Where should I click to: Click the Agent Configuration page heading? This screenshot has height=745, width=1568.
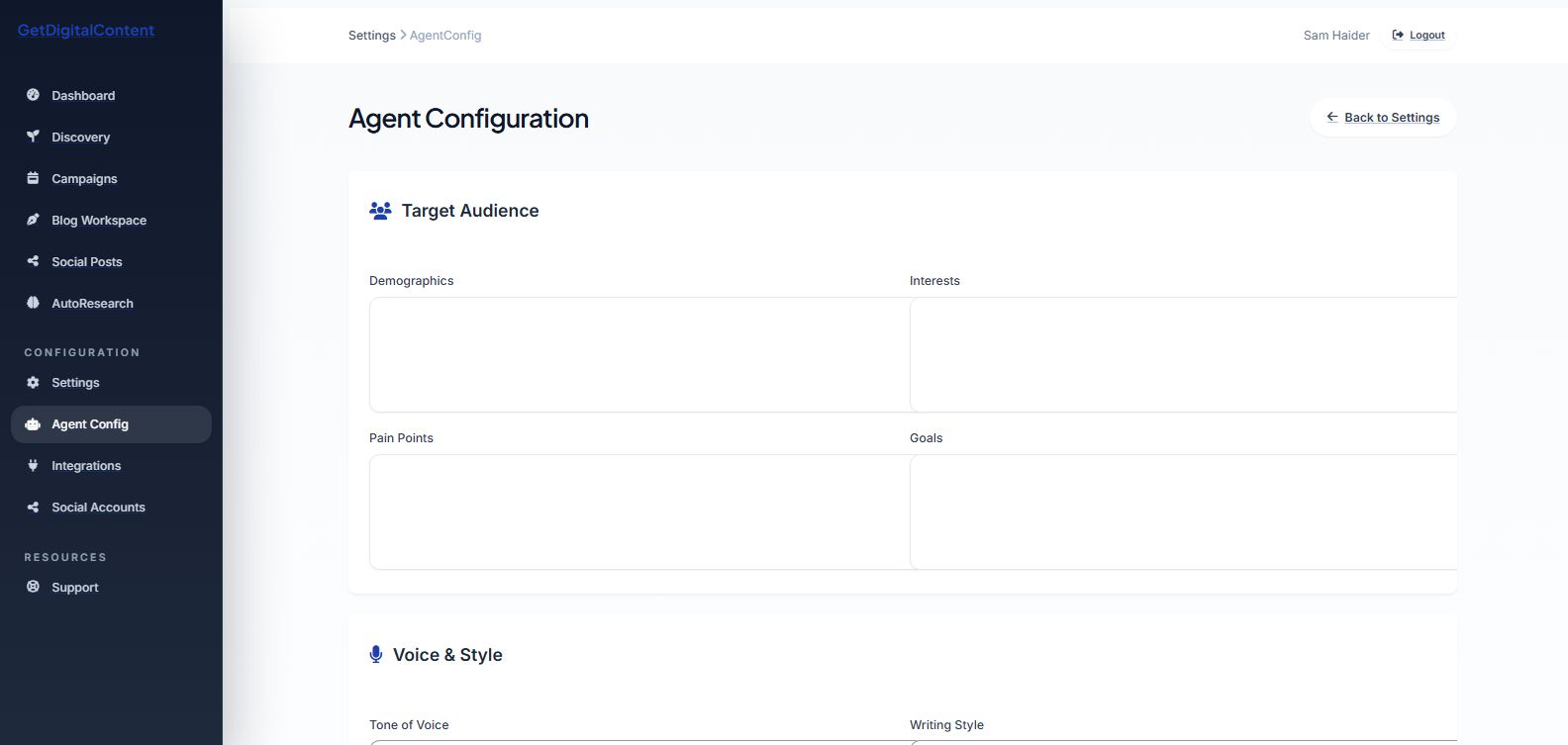(468, 118)
